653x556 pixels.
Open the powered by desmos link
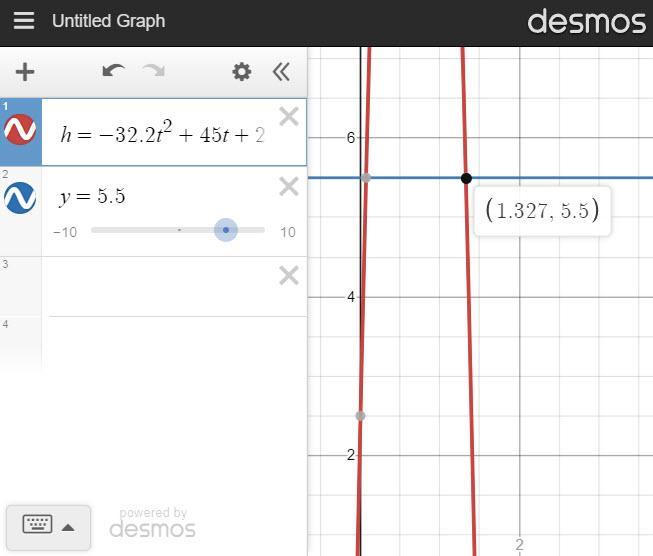tap(152, 523)
